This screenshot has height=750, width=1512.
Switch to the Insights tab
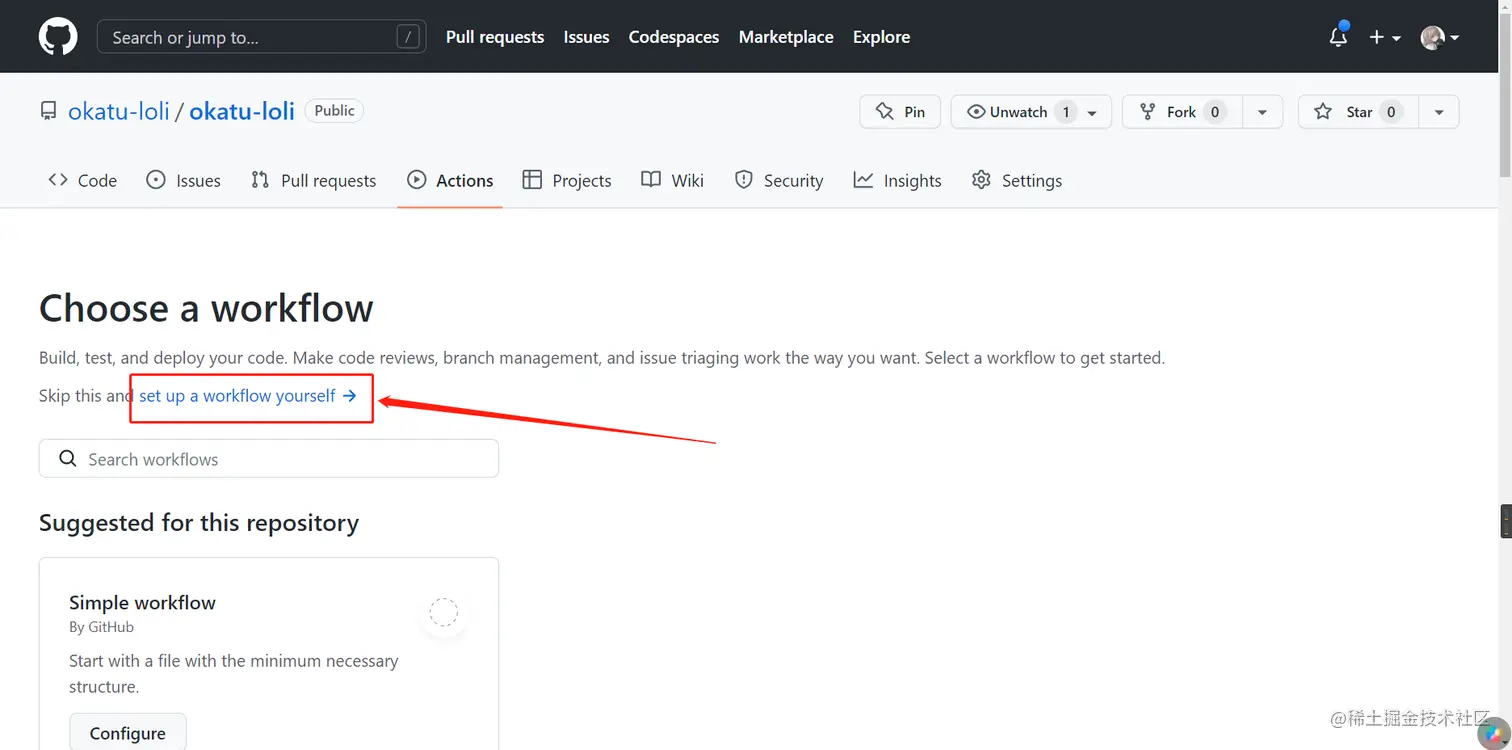pyautogui.click(x=898, y=180)
